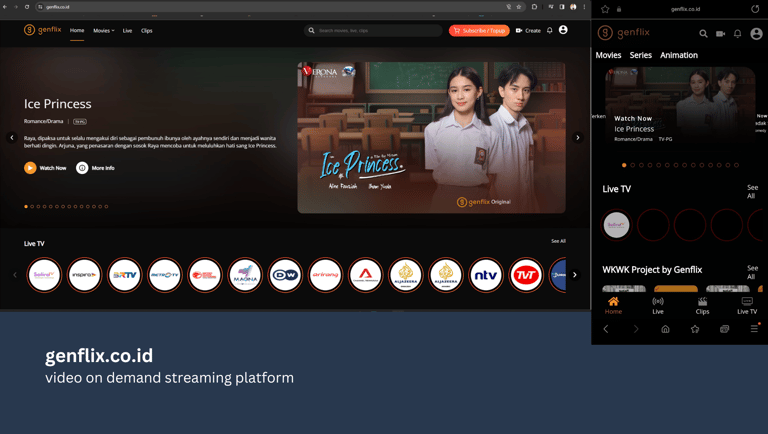The image size is (768, 434).
Task: Click See All next to WKWK Project
Action: pos(752,272)
